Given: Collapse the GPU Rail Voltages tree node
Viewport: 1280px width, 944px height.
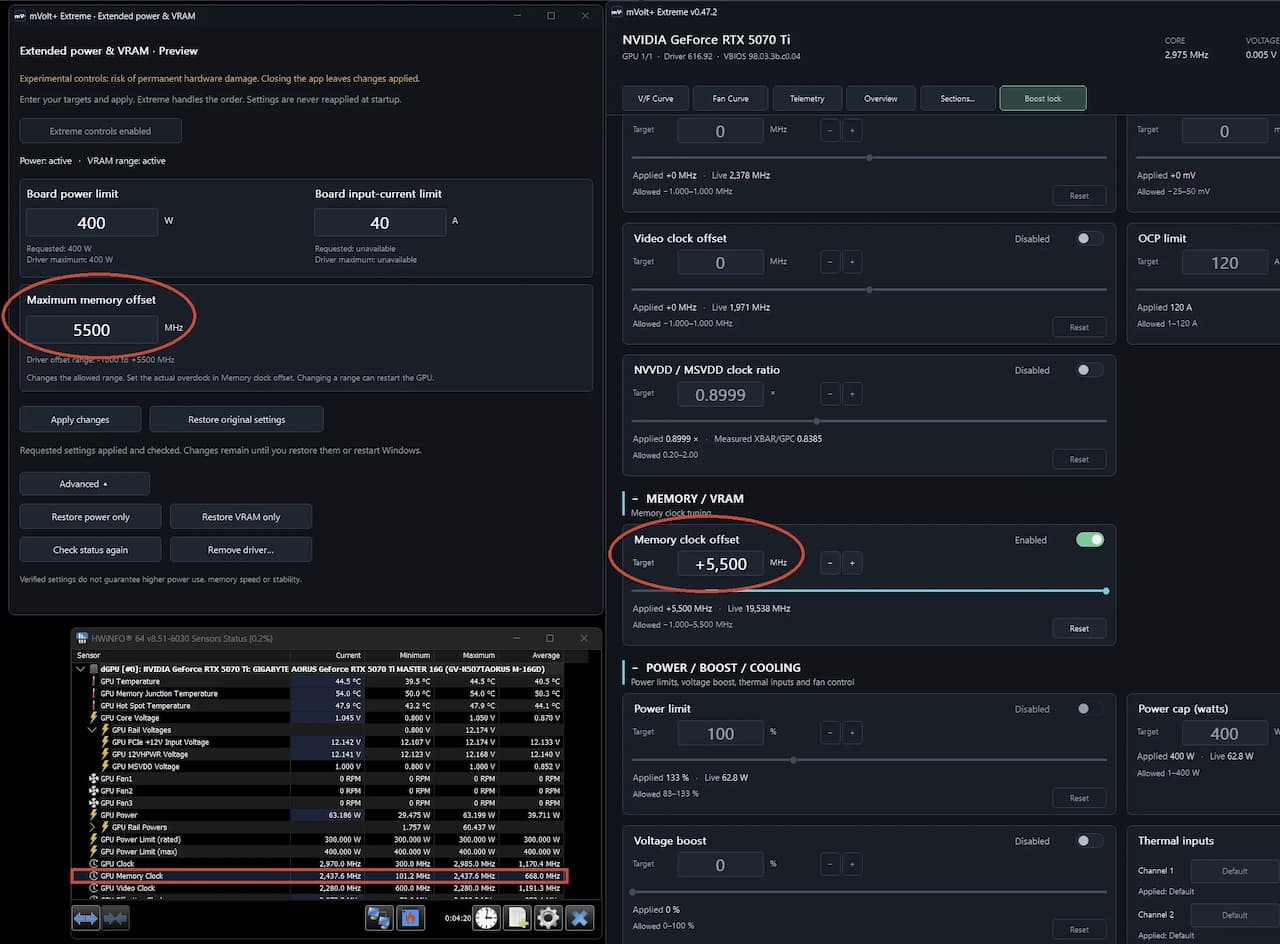Looking at the screenshot, I should click(x=94, y=730).
